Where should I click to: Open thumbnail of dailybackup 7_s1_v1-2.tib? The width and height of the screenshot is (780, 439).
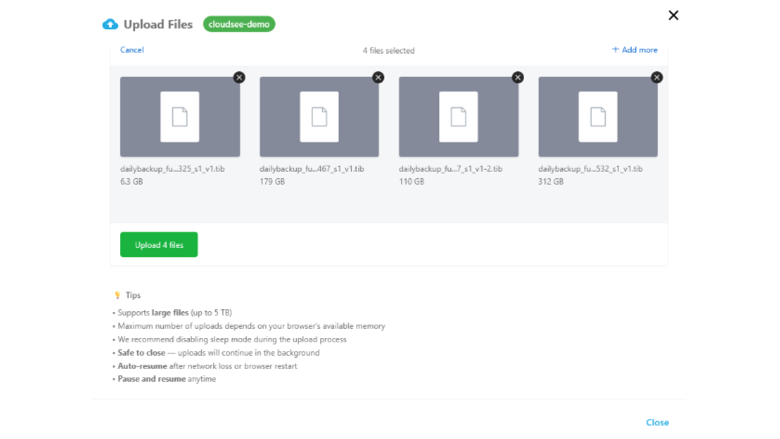click(x=458, y=117)
